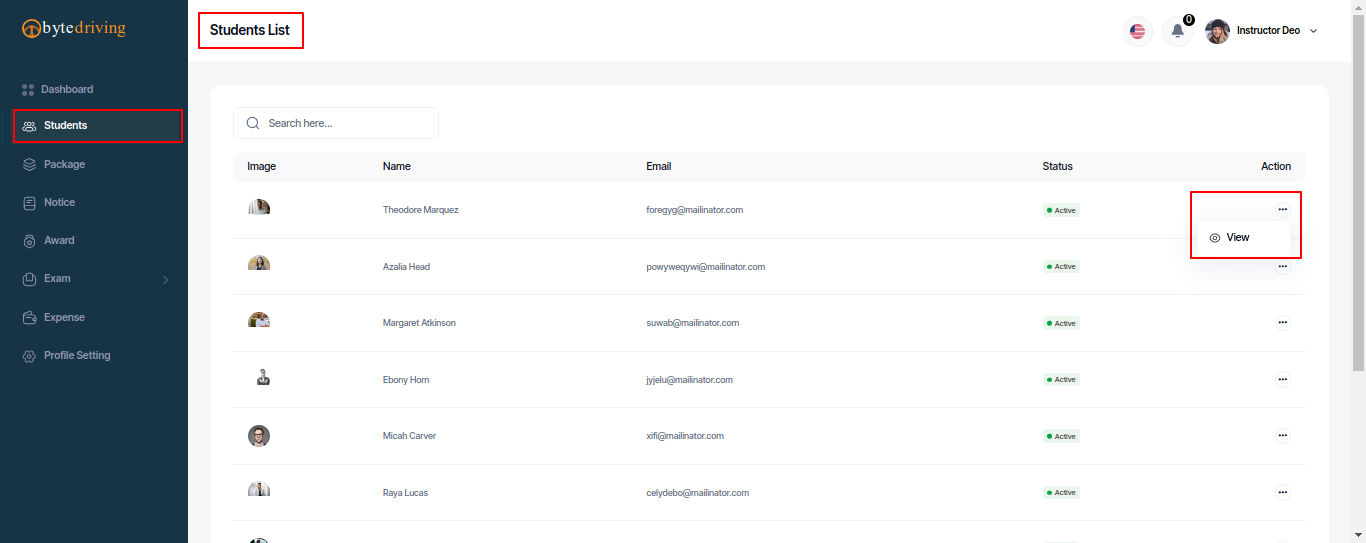Open the notifications bell

tap(1177, 31)
